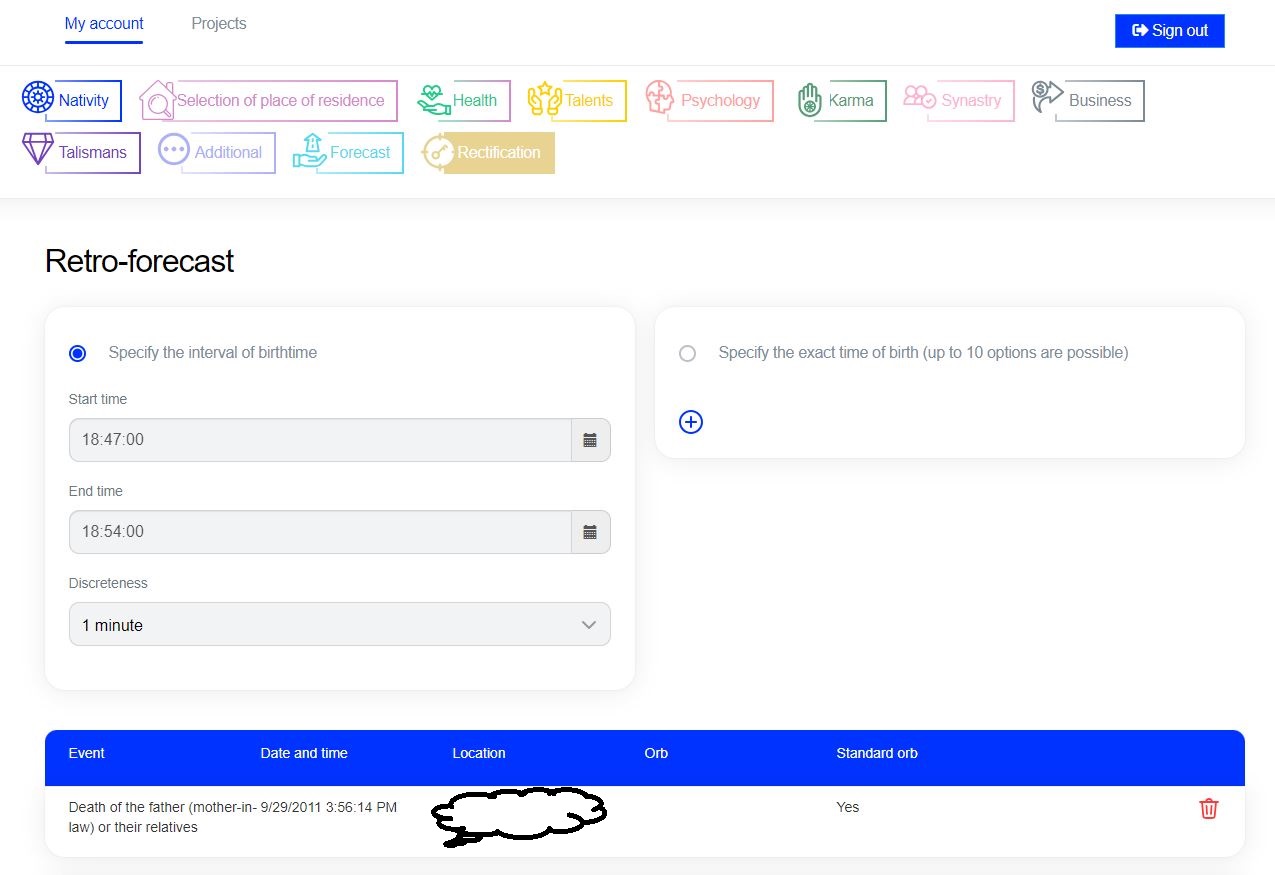Viewport: 1275px width, 875px height.
Task: Delete the Death of the father event
Action: click(x=1208, y=808)
